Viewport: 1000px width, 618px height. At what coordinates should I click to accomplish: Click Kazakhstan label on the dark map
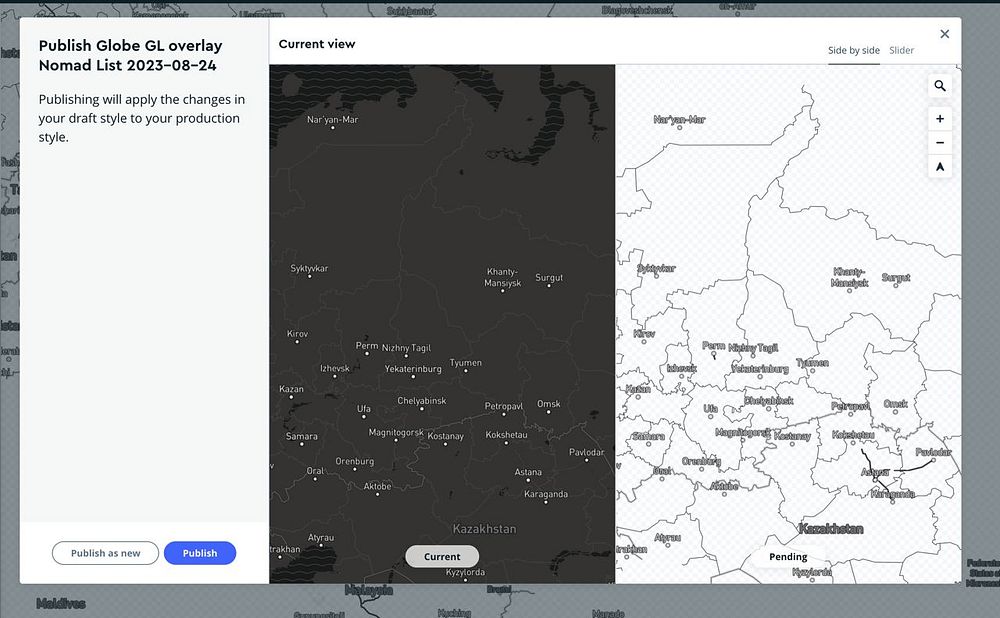pyautogui.click(x=484, y=529)
